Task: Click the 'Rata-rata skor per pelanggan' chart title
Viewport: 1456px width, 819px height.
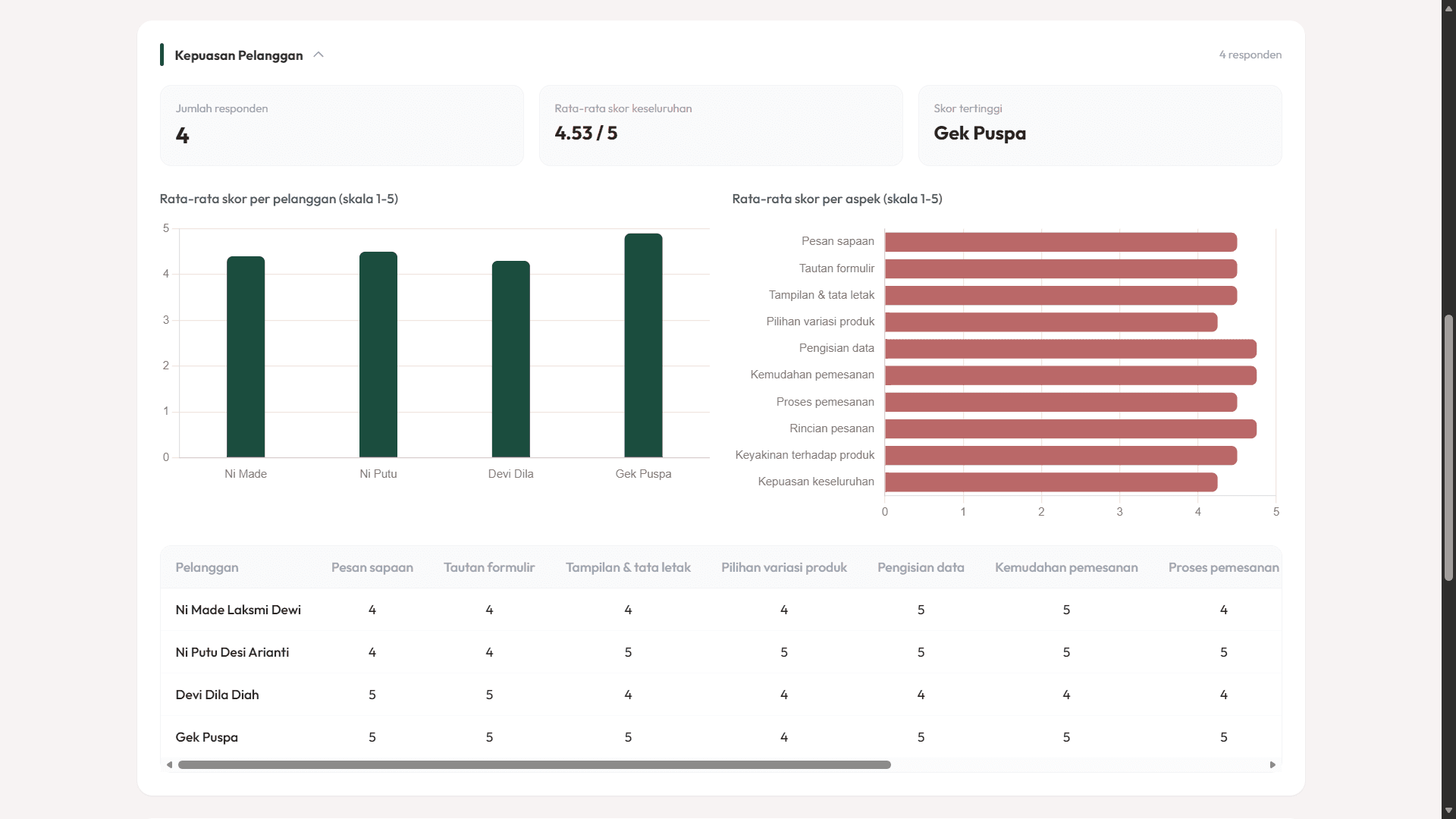Action: [279, 199]
